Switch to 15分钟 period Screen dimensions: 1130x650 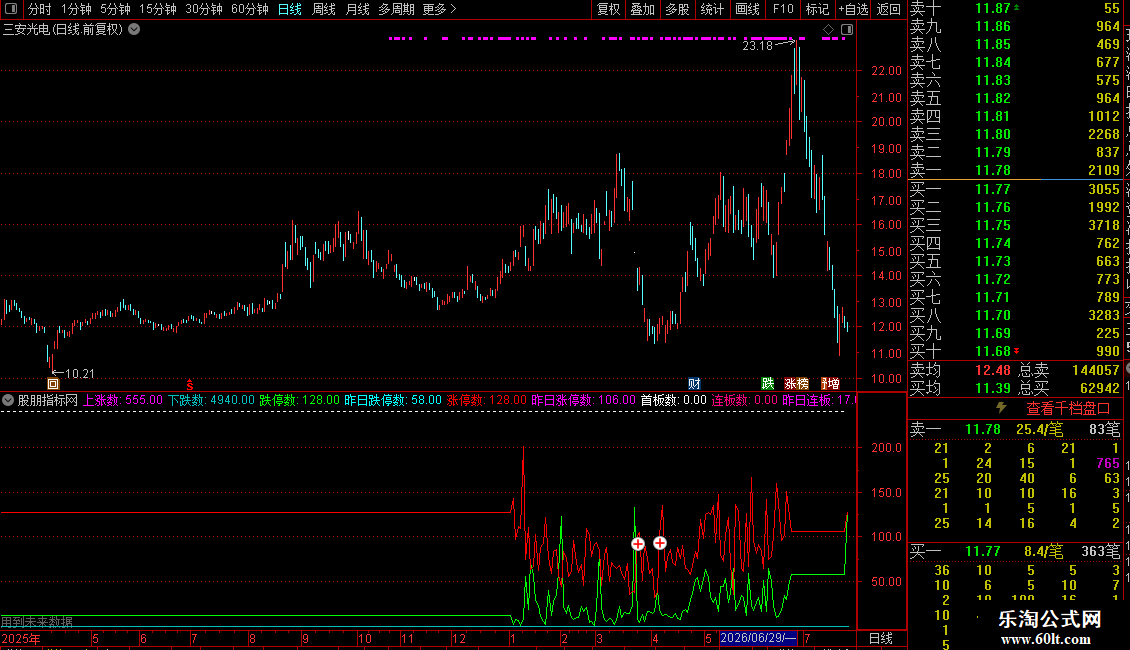[157, 9]
